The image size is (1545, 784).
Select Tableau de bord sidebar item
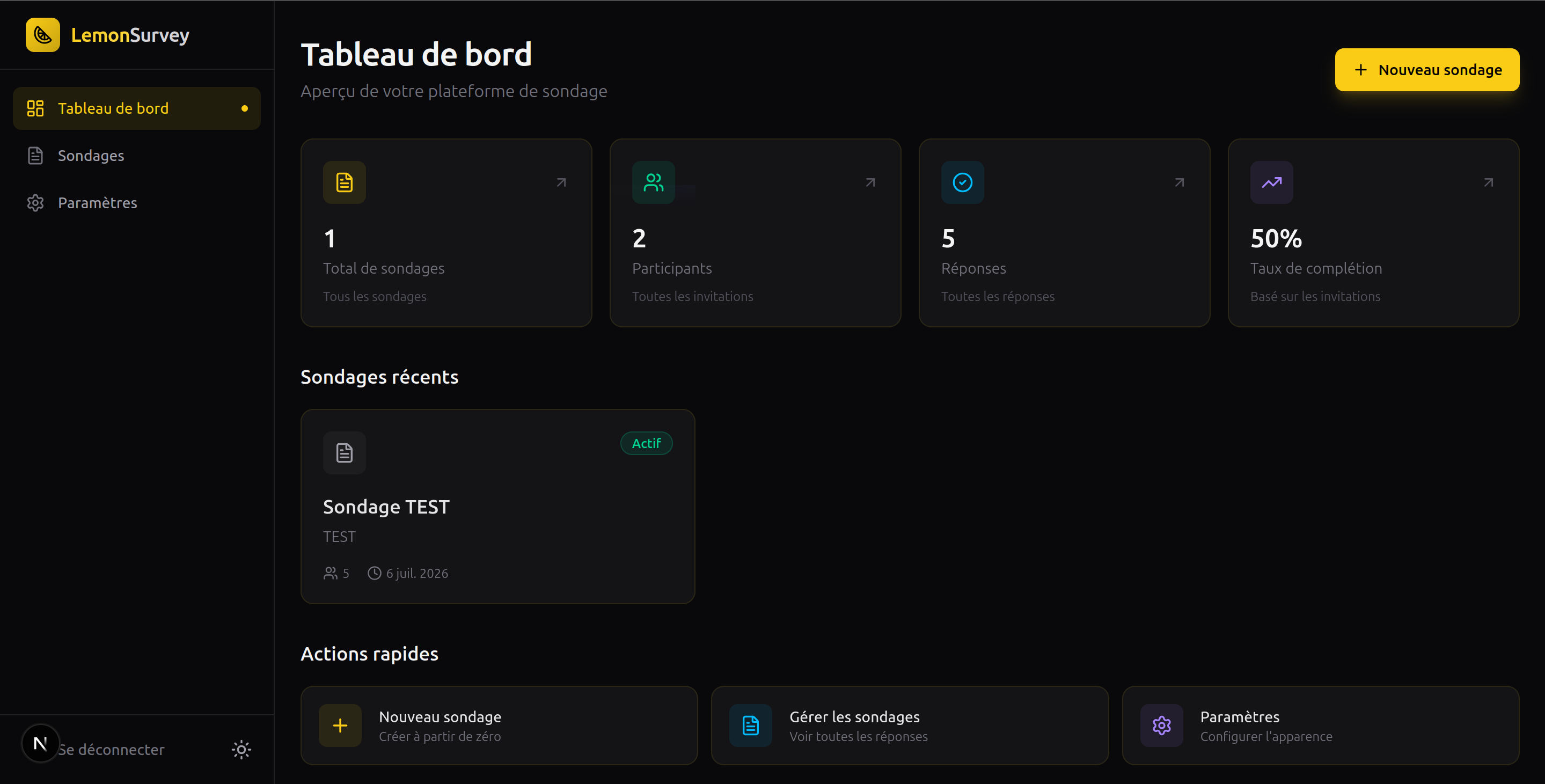click(137, 108)
